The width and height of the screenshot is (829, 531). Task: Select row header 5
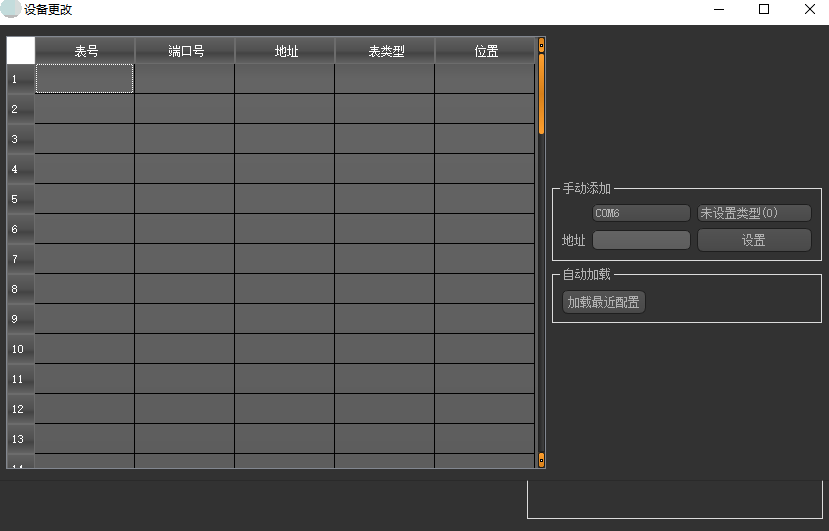[21, 199]
